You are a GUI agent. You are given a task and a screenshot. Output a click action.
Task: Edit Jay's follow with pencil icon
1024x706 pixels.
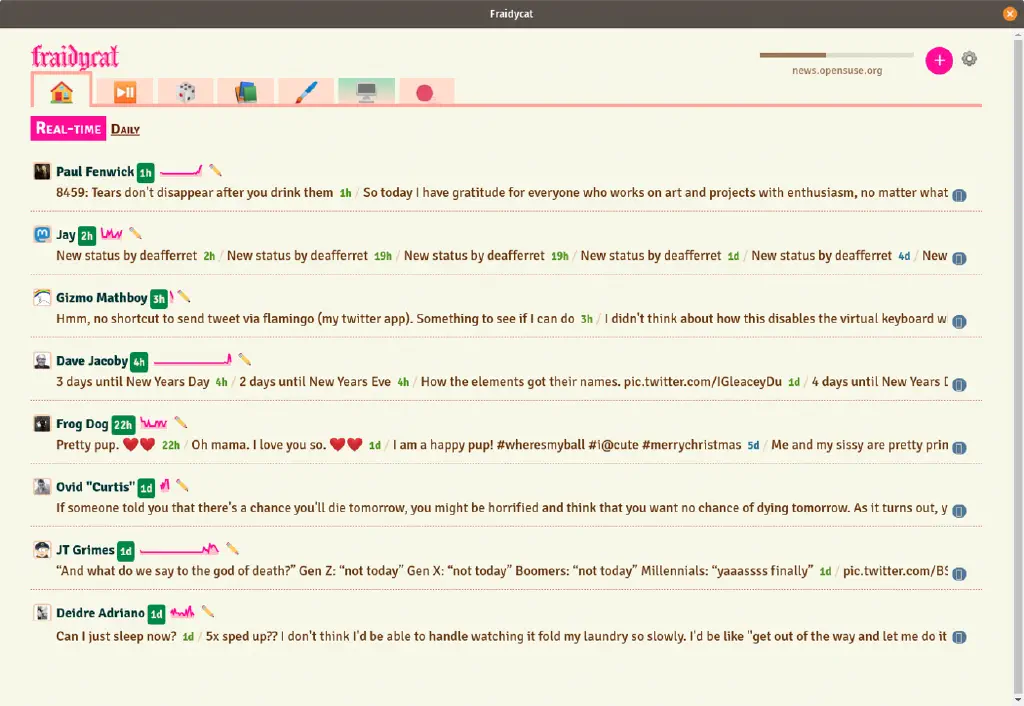(x=135, y=233)
